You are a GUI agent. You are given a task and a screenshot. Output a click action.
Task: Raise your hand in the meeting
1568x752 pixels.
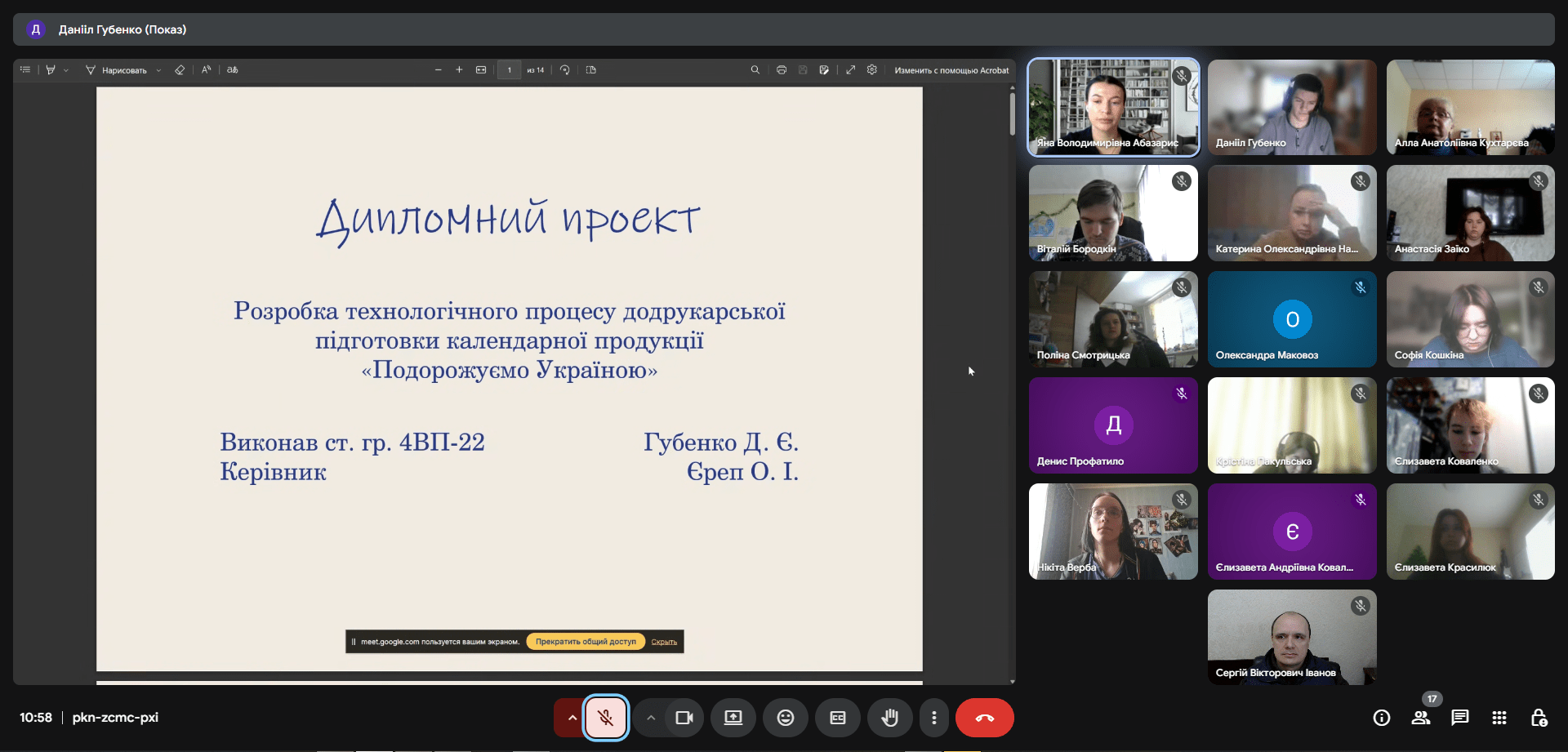tap(889, 718)
